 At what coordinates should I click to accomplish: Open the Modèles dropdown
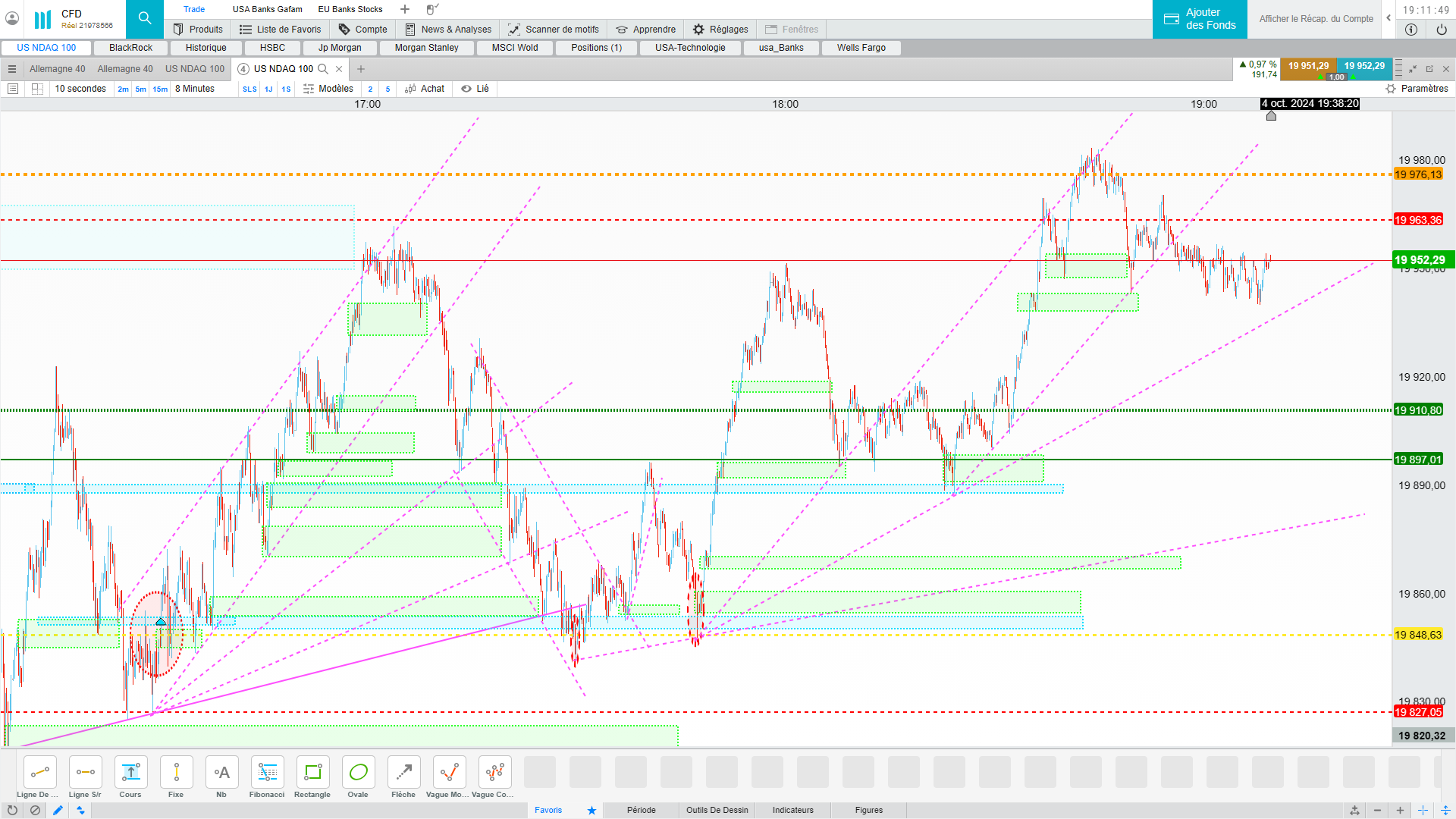coord(328,89)
